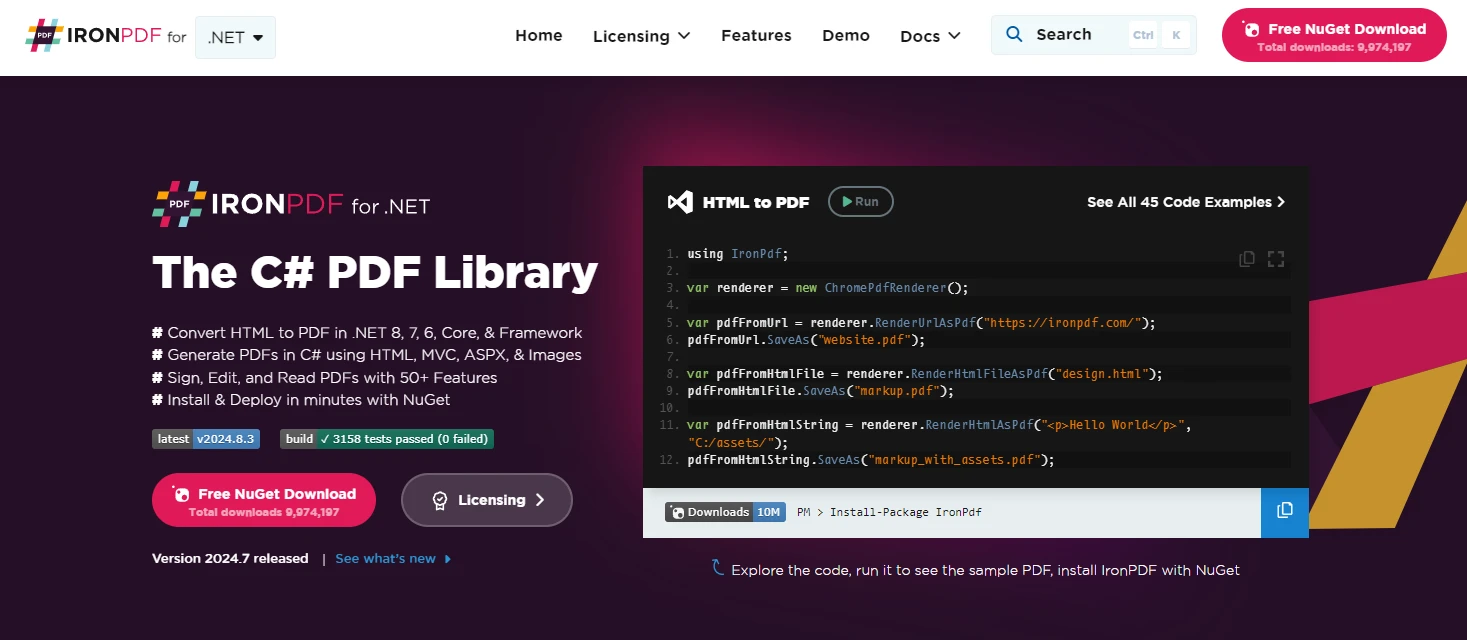Click the magnifying glass search icon
The height and width of the screenshot is (640, 1467).
1014,35
